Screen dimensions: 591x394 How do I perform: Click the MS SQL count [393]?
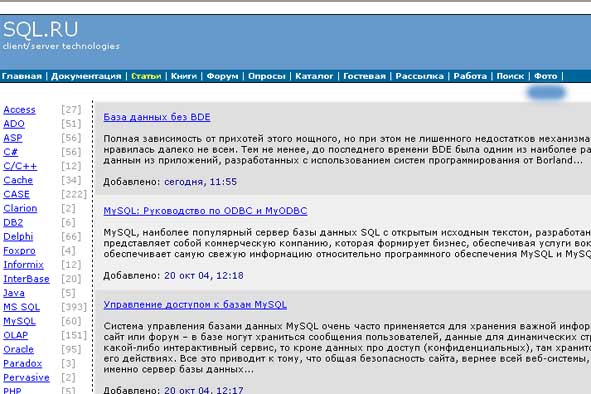point(74,307)
